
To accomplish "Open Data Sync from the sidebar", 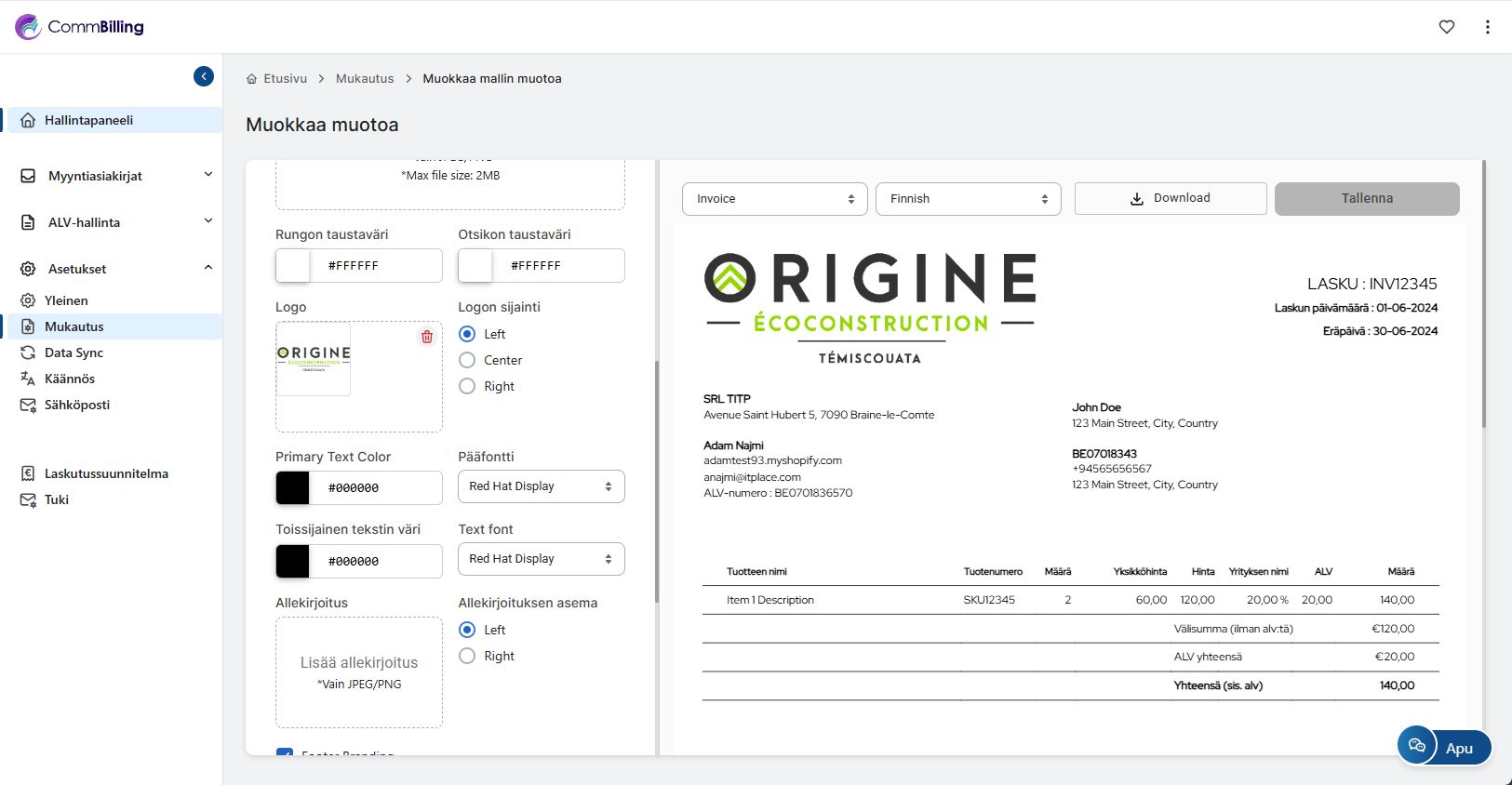I will tap(74, 353).
